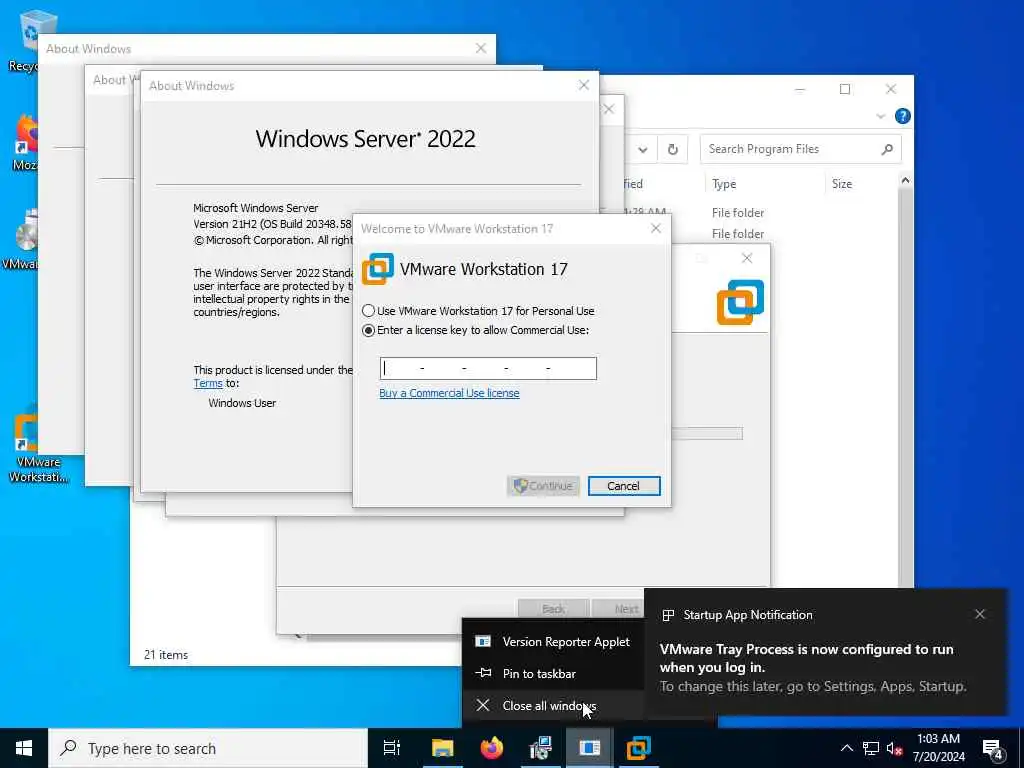The width and height of the screenshot is (1024, 768).
Task: Choose Close all windows in jump list
Action: [553, 705]
